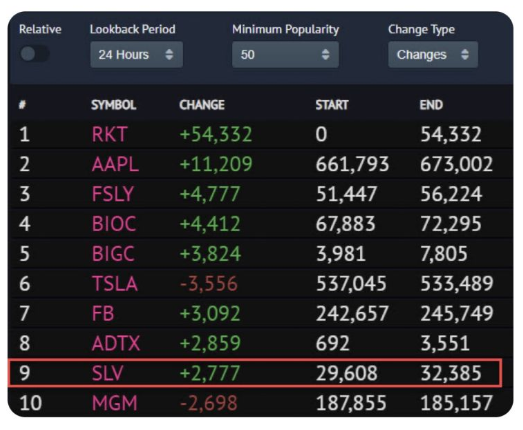523x430 pixels.
Task: Sort by the START column header
Action: [x=332, y=105]
